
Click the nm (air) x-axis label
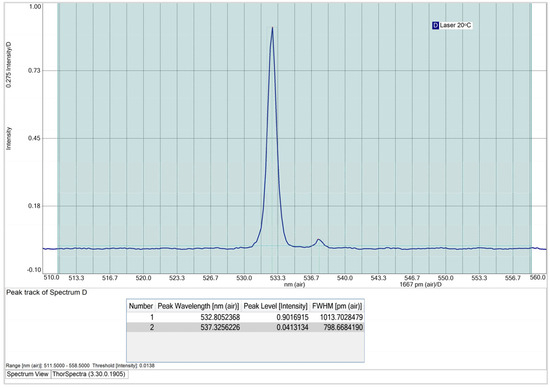tap(294, 285)
